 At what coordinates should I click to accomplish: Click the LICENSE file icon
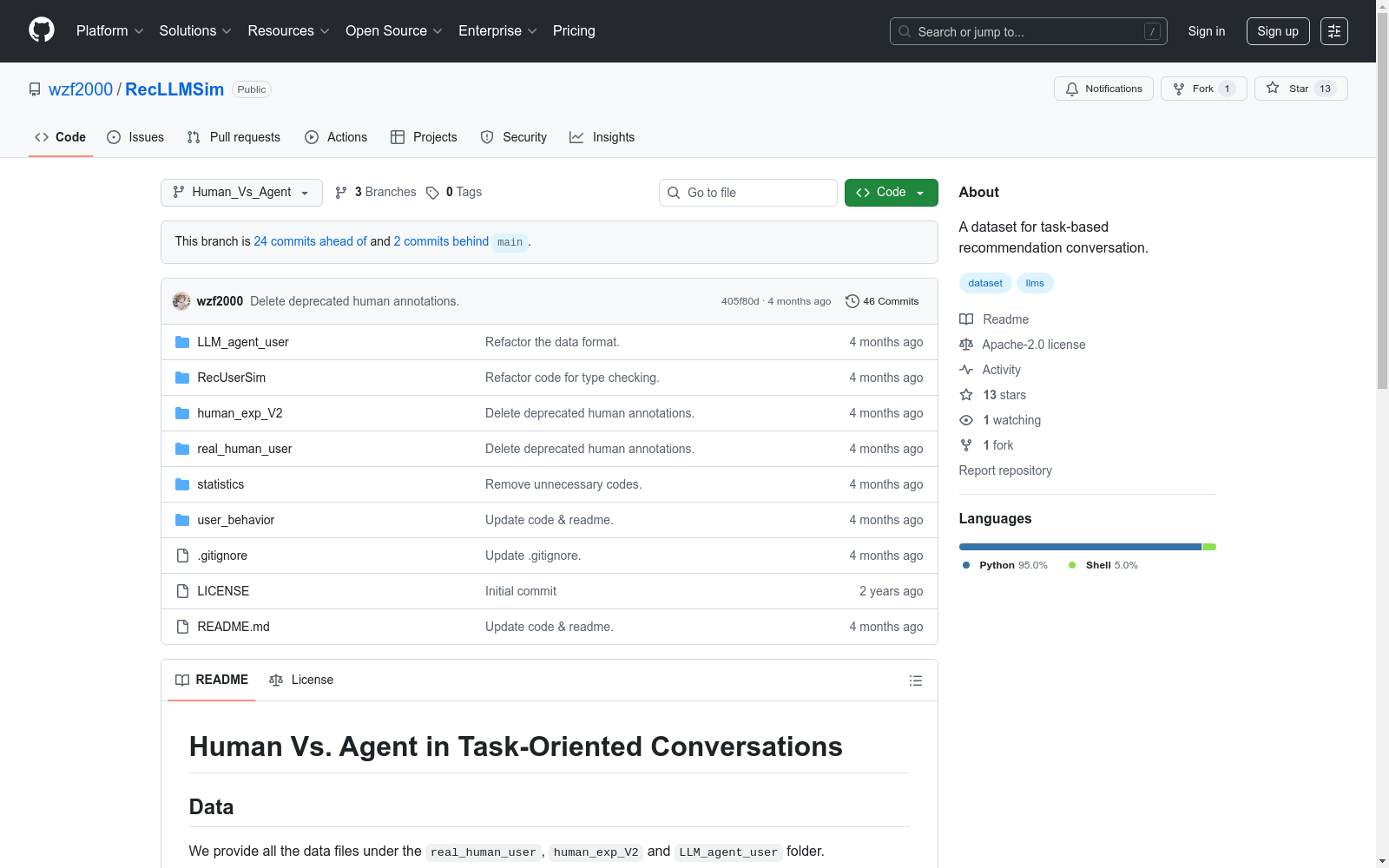(182, 591)
